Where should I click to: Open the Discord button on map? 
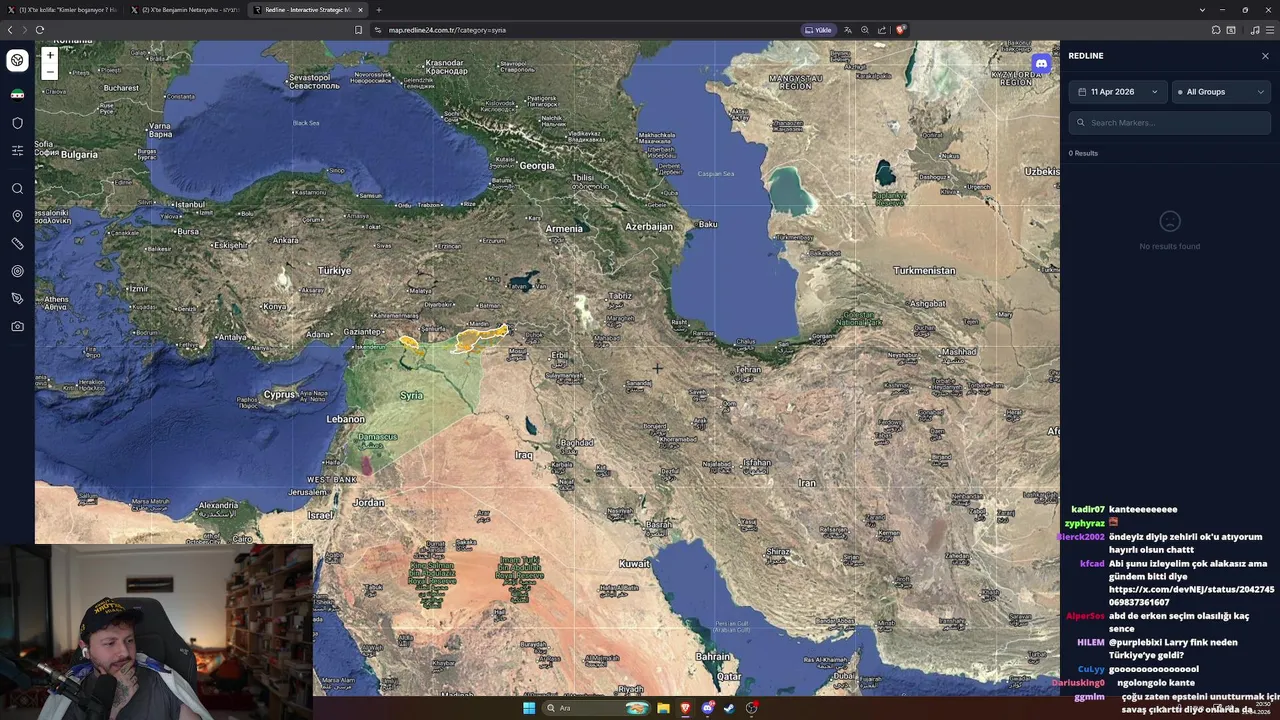coord(1041,63)
